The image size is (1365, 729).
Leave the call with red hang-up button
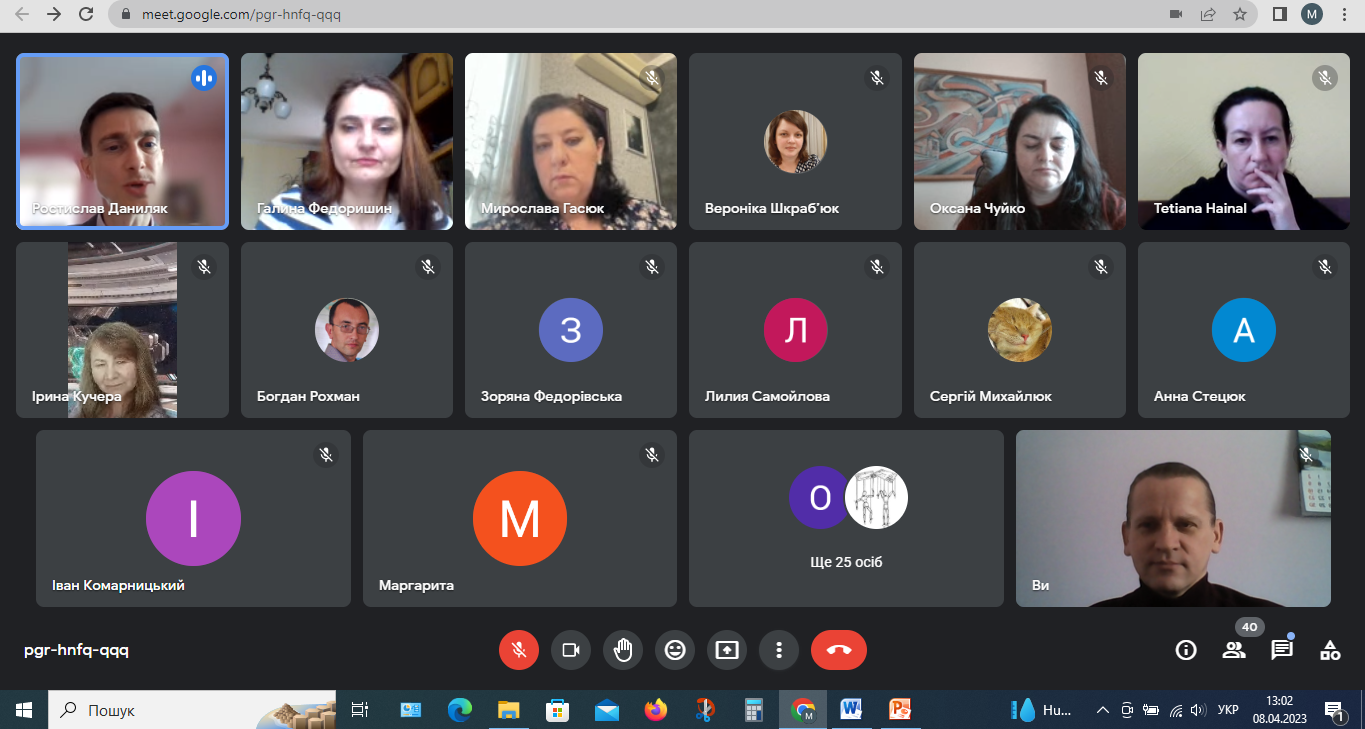tap(838, 650)
